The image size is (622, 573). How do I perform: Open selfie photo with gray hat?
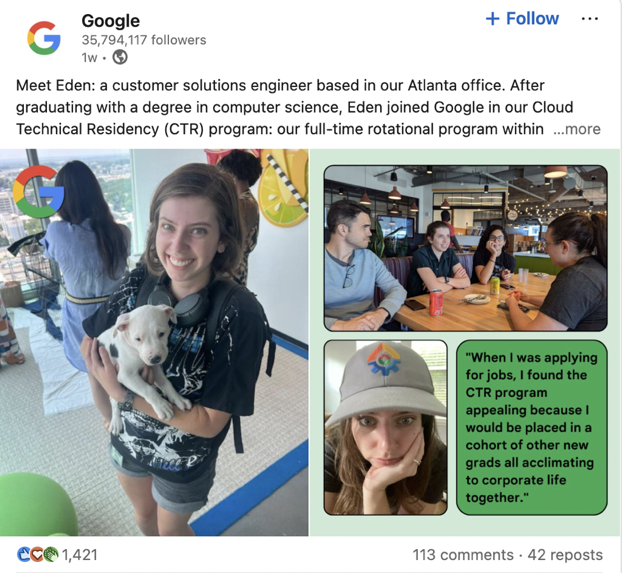click(x=386, y=427)
